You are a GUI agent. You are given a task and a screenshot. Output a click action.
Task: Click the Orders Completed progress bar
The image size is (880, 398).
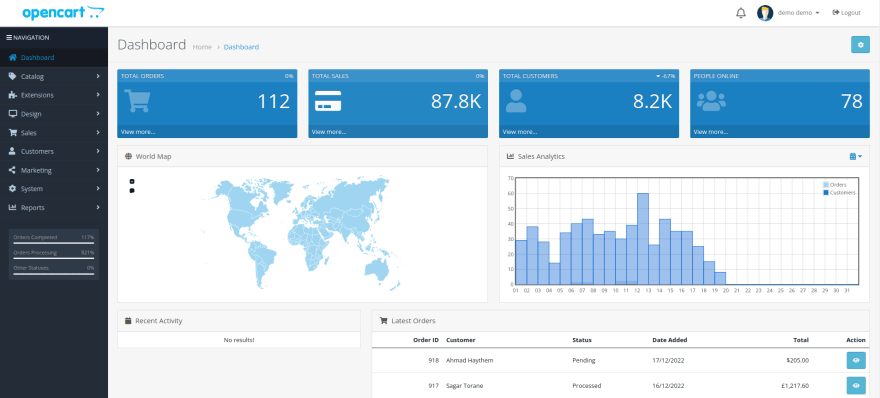coord(54,243)
